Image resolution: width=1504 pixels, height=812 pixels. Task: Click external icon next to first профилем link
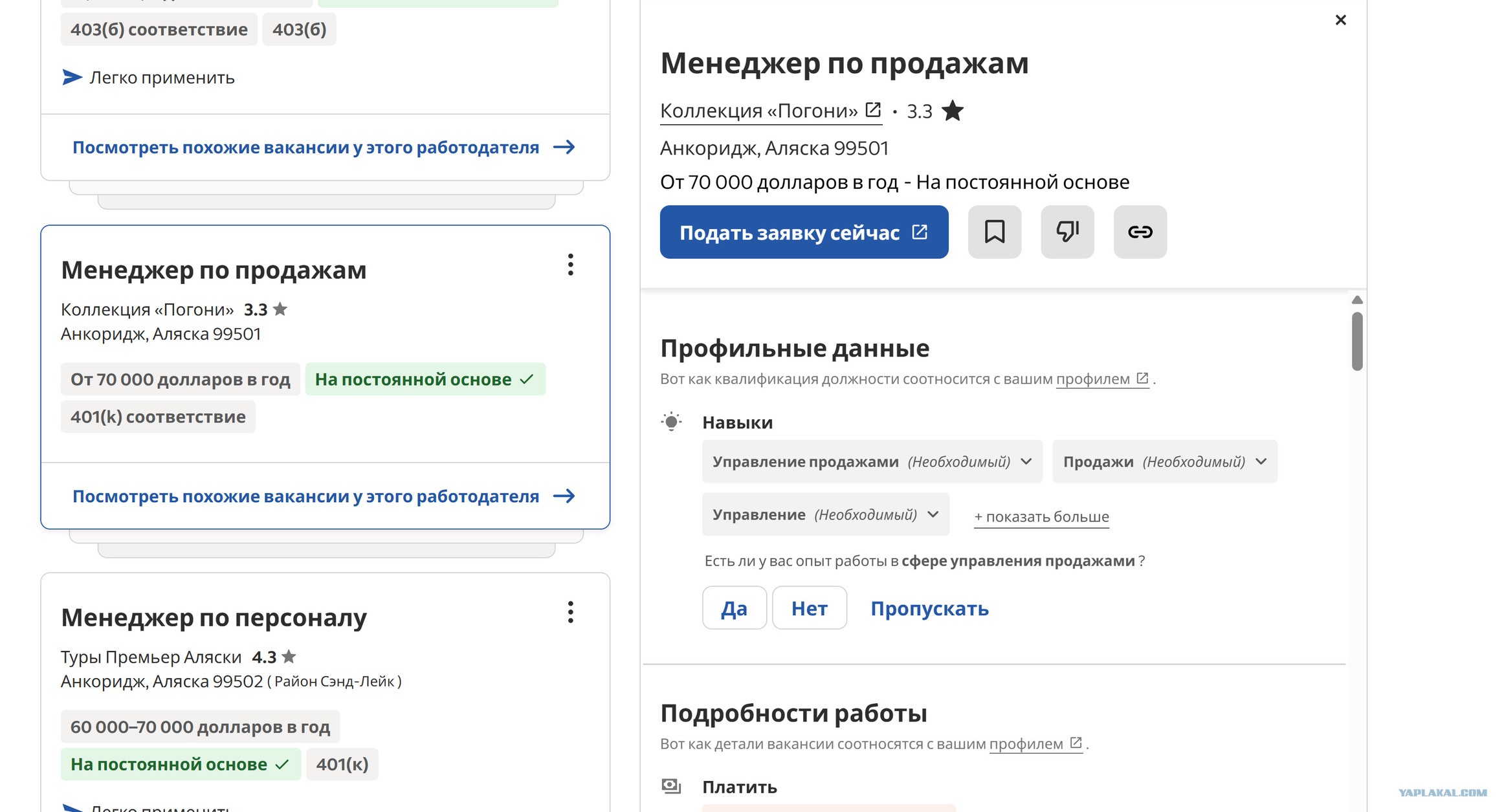(1142, 379)
